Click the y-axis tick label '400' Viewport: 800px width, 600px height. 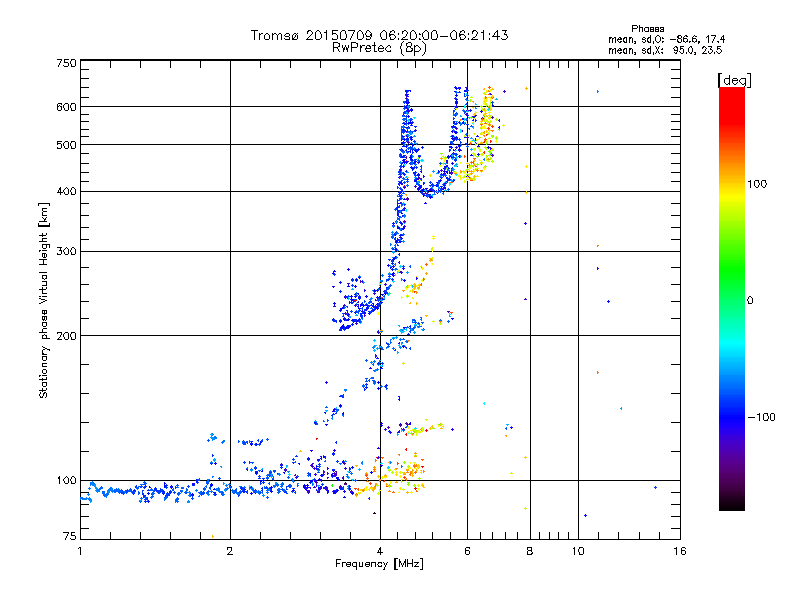(66, 192)
